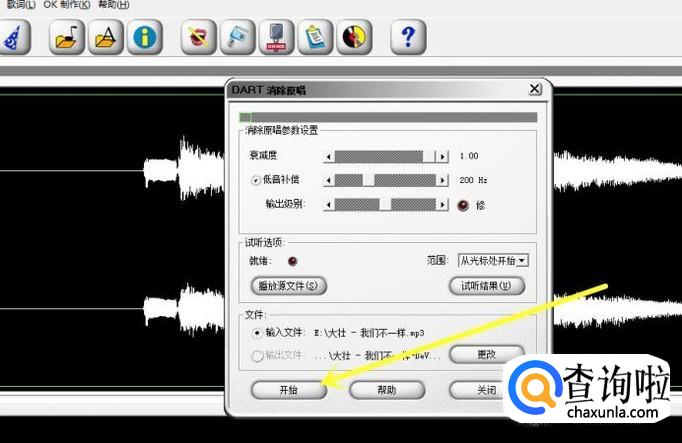Open the question mark help icon
682x443 pixels.
408,37
